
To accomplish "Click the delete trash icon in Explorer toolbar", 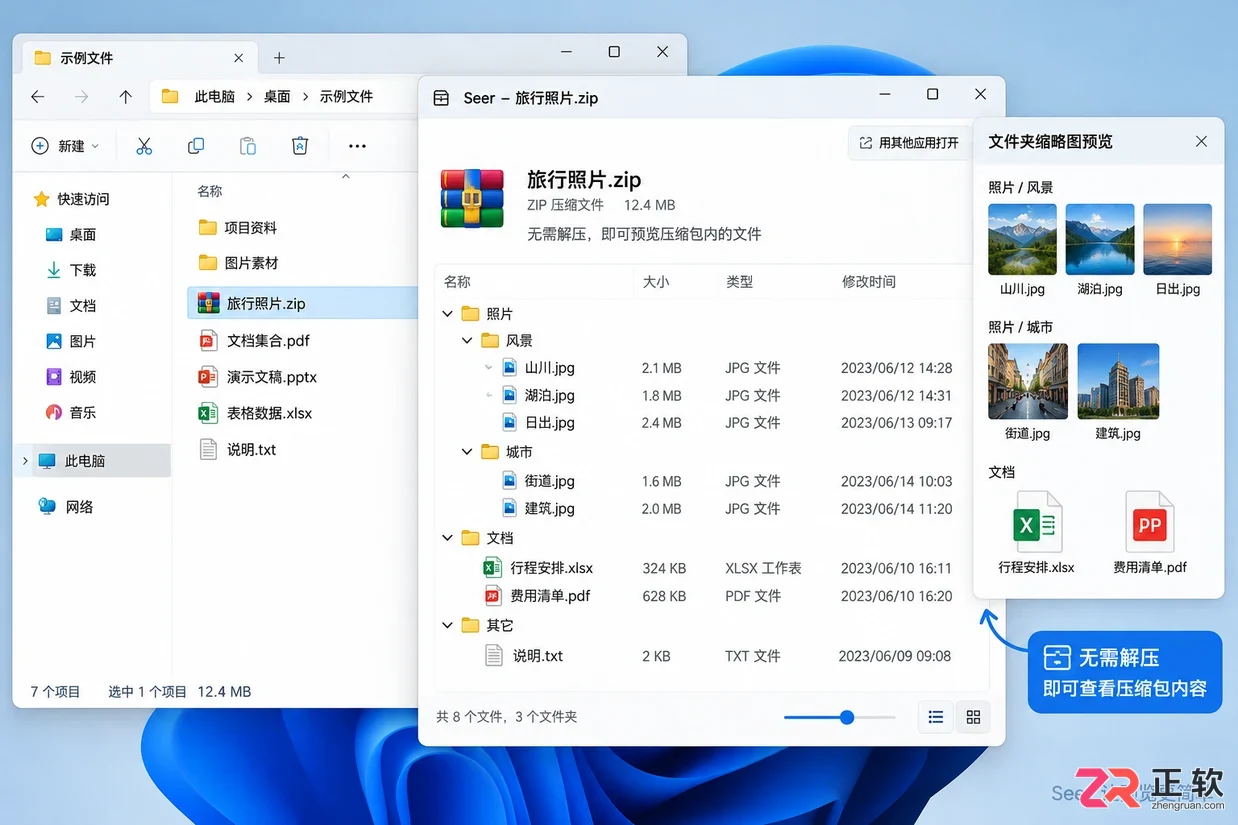I will pos(300,146).
